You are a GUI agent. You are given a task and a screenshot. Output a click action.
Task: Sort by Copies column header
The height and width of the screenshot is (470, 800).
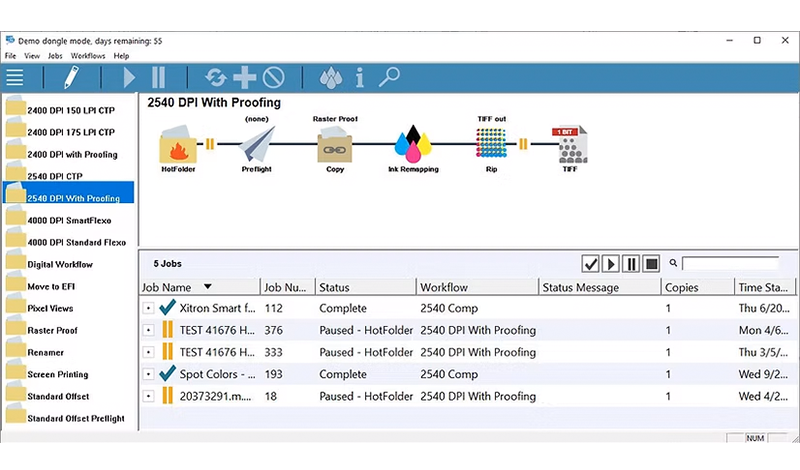698,287
